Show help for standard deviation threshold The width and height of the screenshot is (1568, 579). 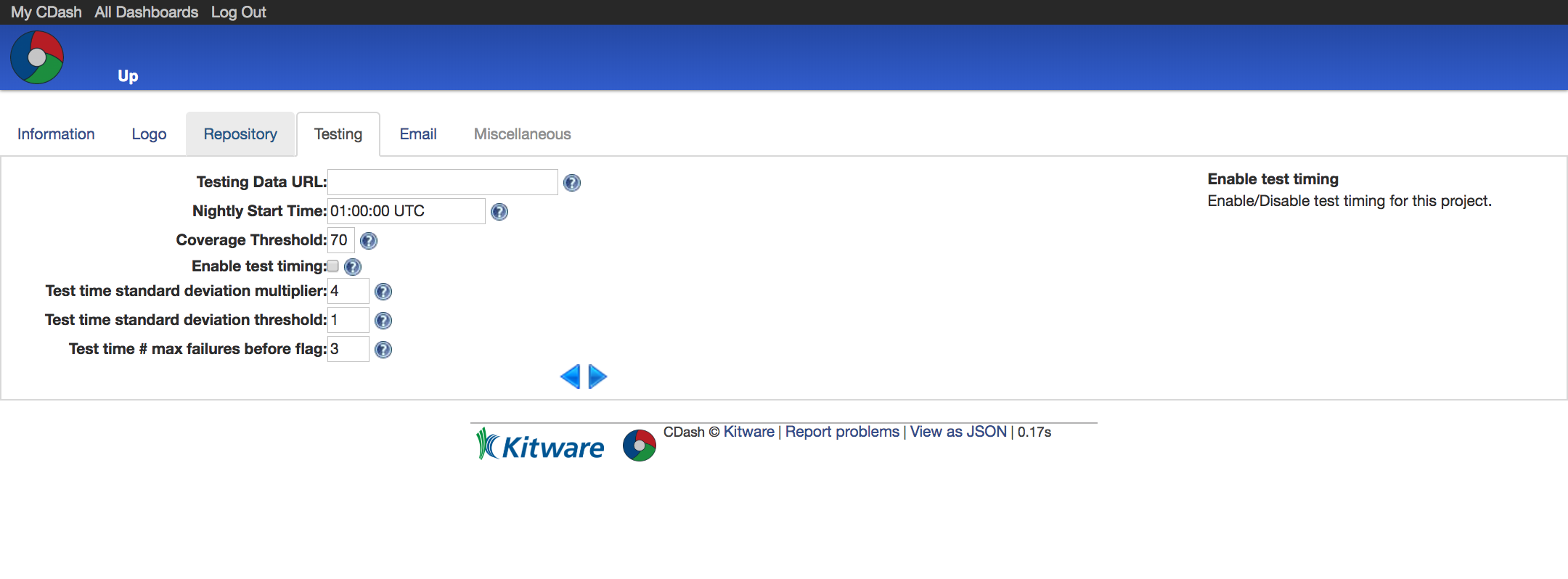point(383,321)
